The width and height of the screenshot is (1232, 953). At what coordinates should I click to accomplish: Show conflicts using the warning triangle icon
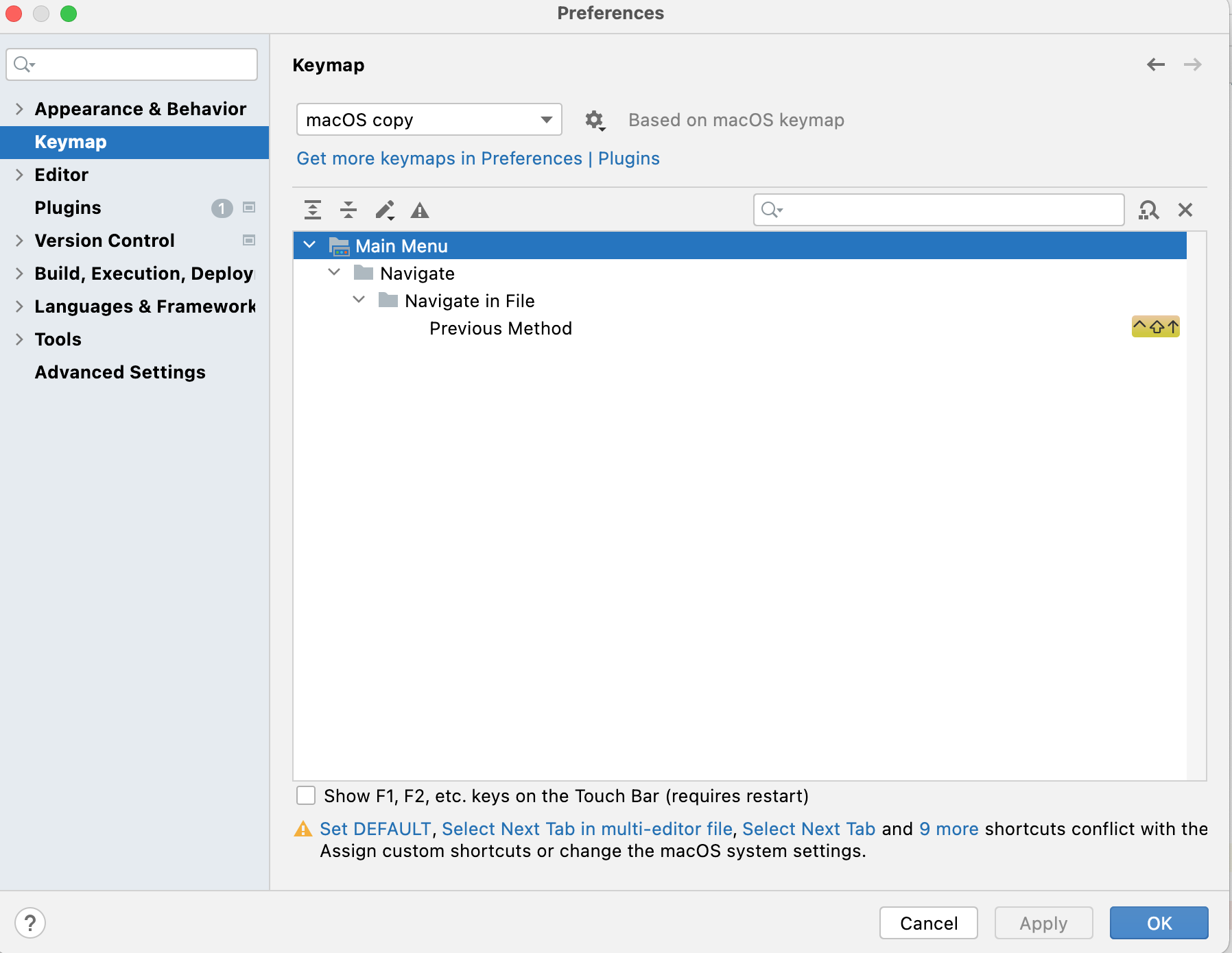[x=420, y=210]
